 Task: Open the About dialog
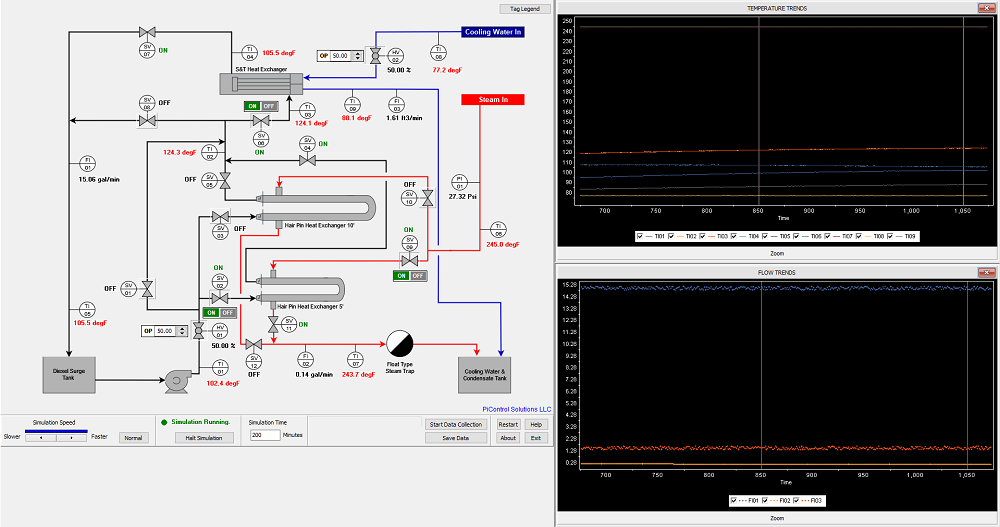coord(508,438)
